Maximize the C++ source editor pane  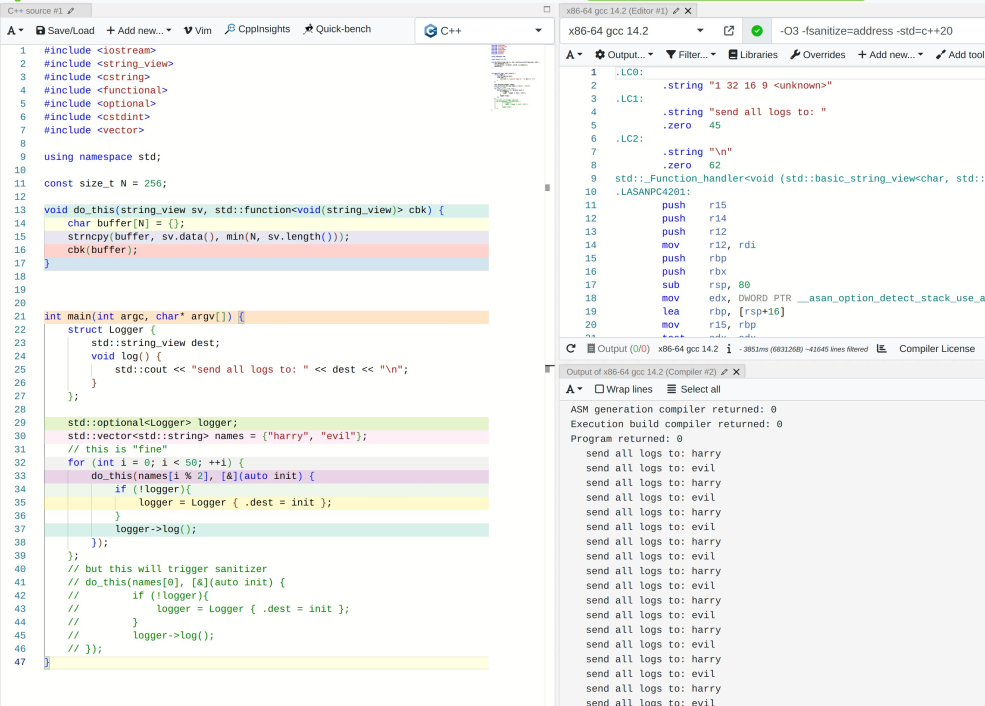(x=547, y=9)
